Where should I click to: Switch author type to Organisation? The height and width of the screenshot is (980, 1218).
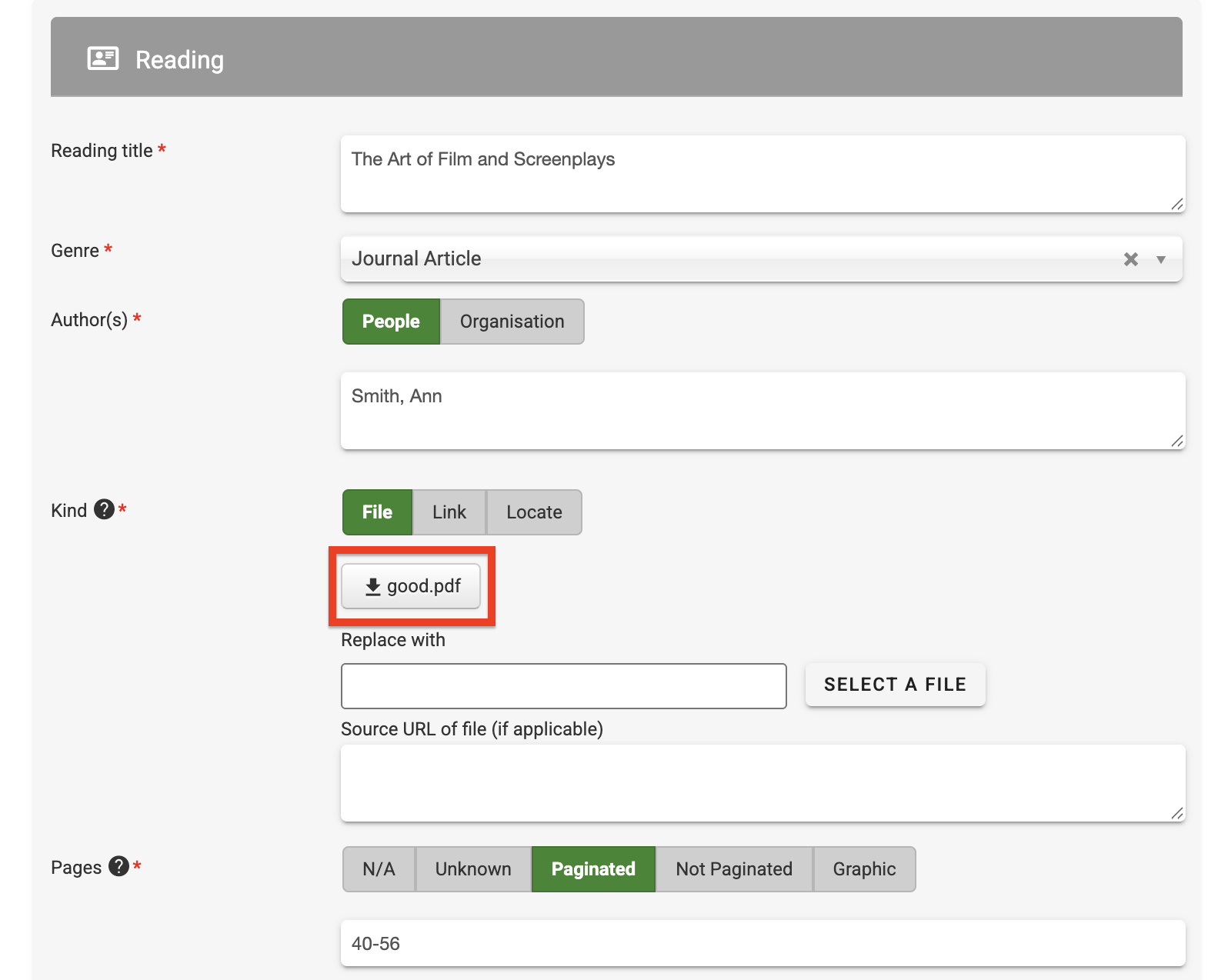512,322
